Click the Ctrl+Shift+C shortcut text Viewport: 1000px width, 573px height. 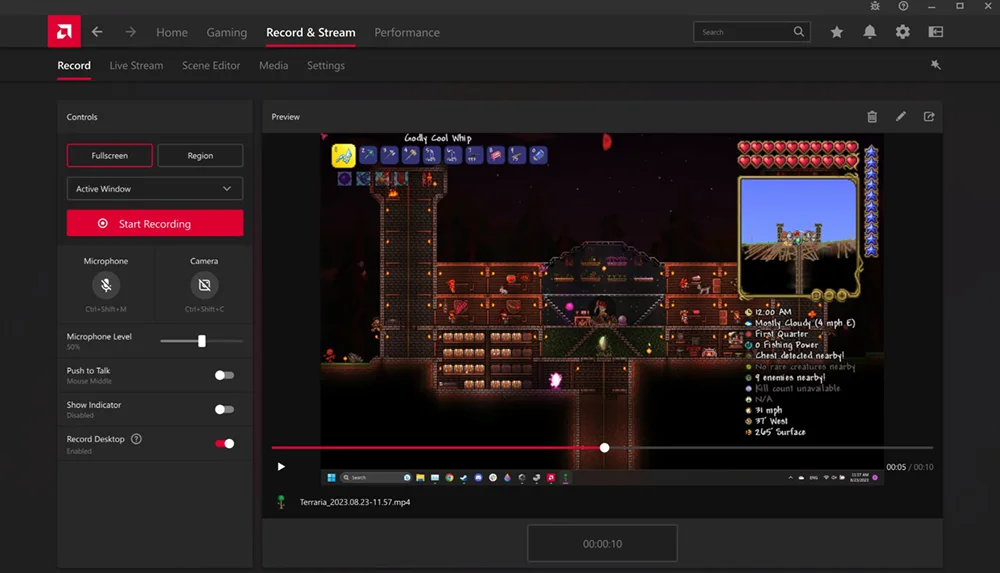pyautogui.click(x=204, y=309)
